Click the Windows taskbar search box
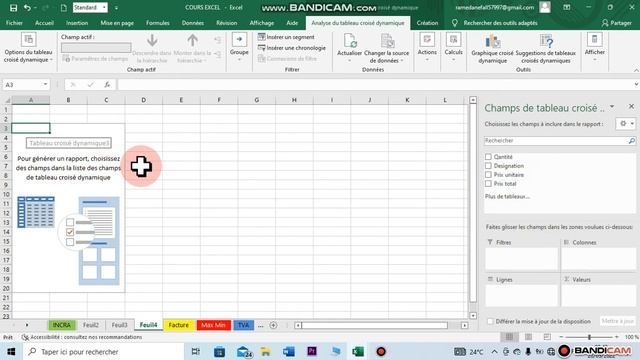 (x=102, y=351)
